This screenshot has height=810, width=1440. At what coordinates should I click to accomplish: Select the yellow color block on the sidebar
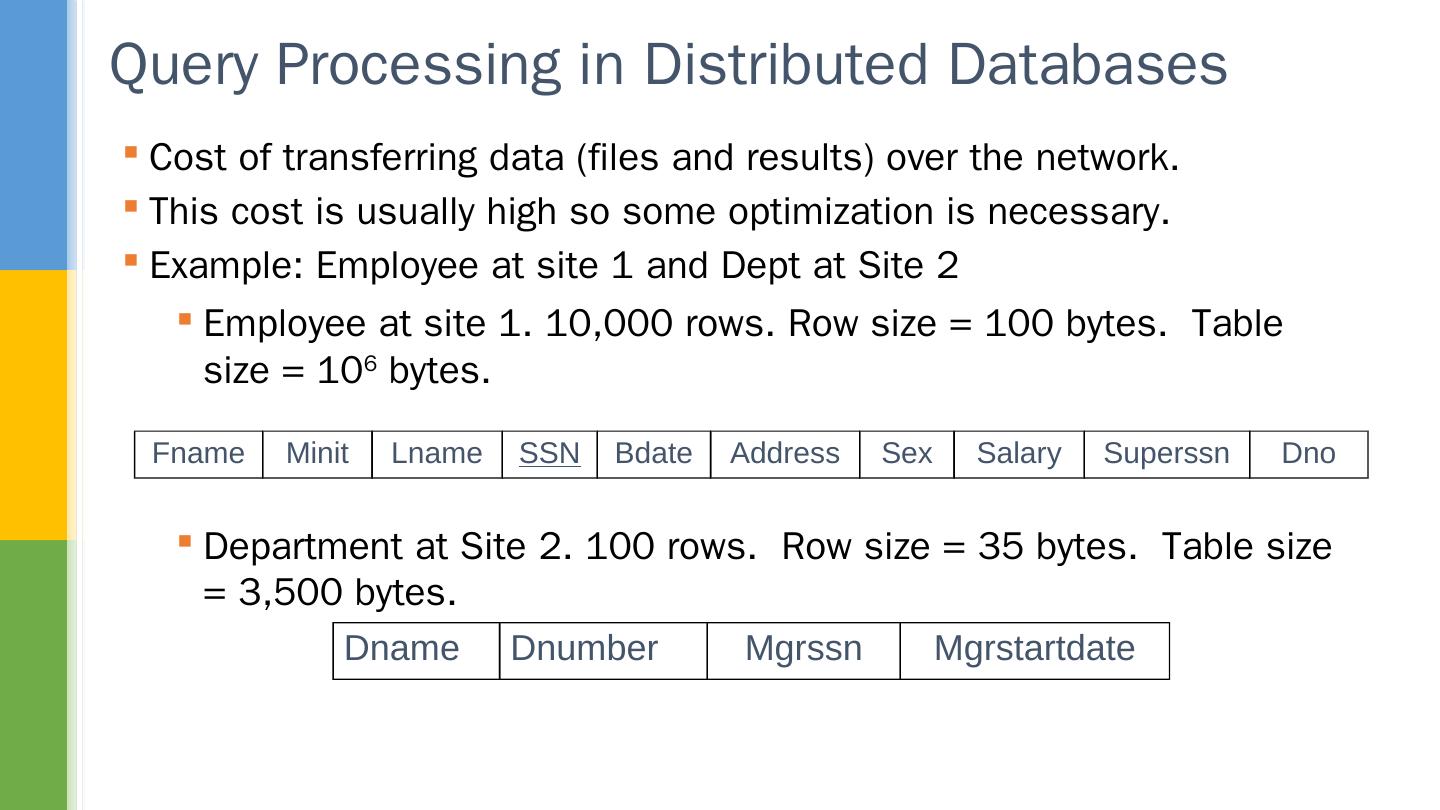[33, 405]
